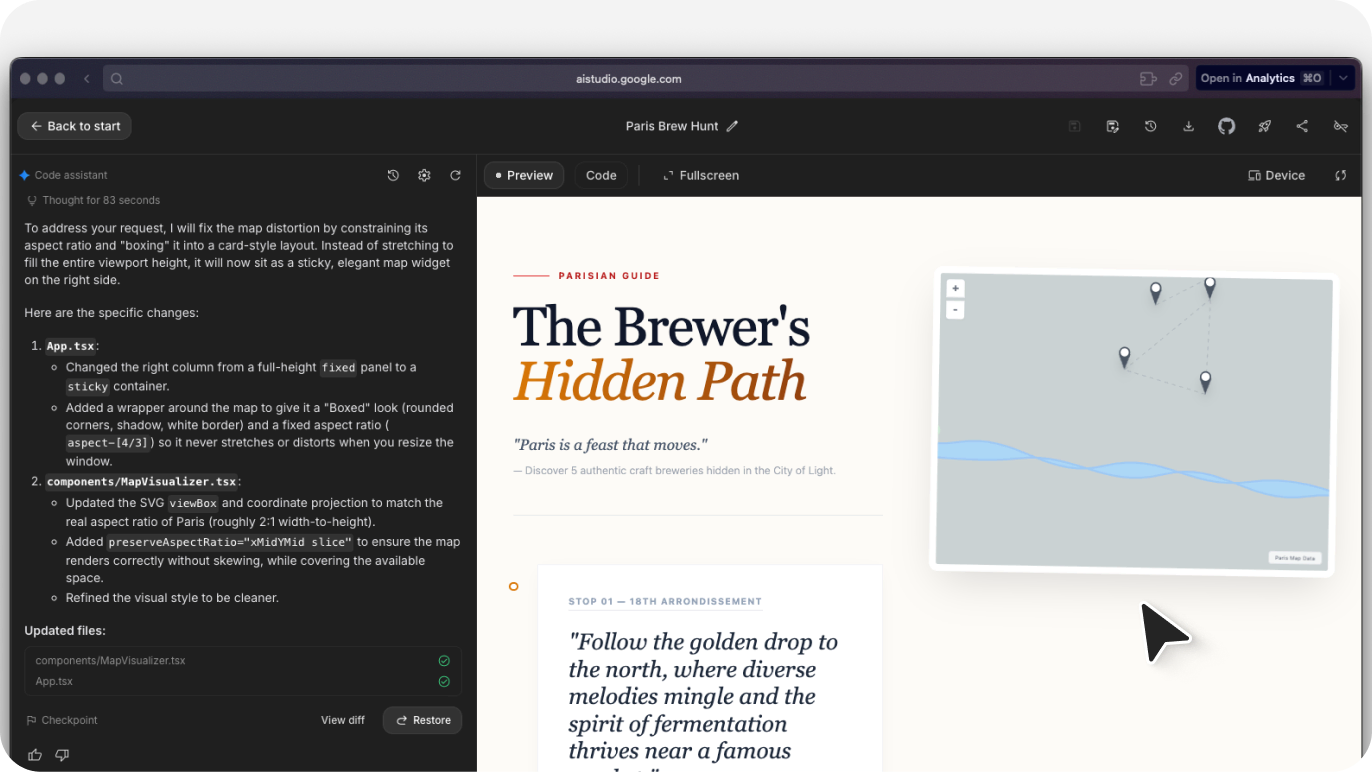Switch to Device preview mode
This screenshot has width=1372, height=772.
click(1276, 175)
